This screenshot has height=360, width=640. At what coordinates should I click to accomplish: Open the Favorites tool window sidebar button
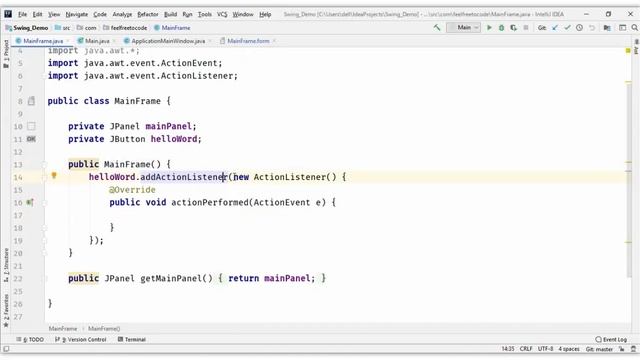click(x=6, y=310)
